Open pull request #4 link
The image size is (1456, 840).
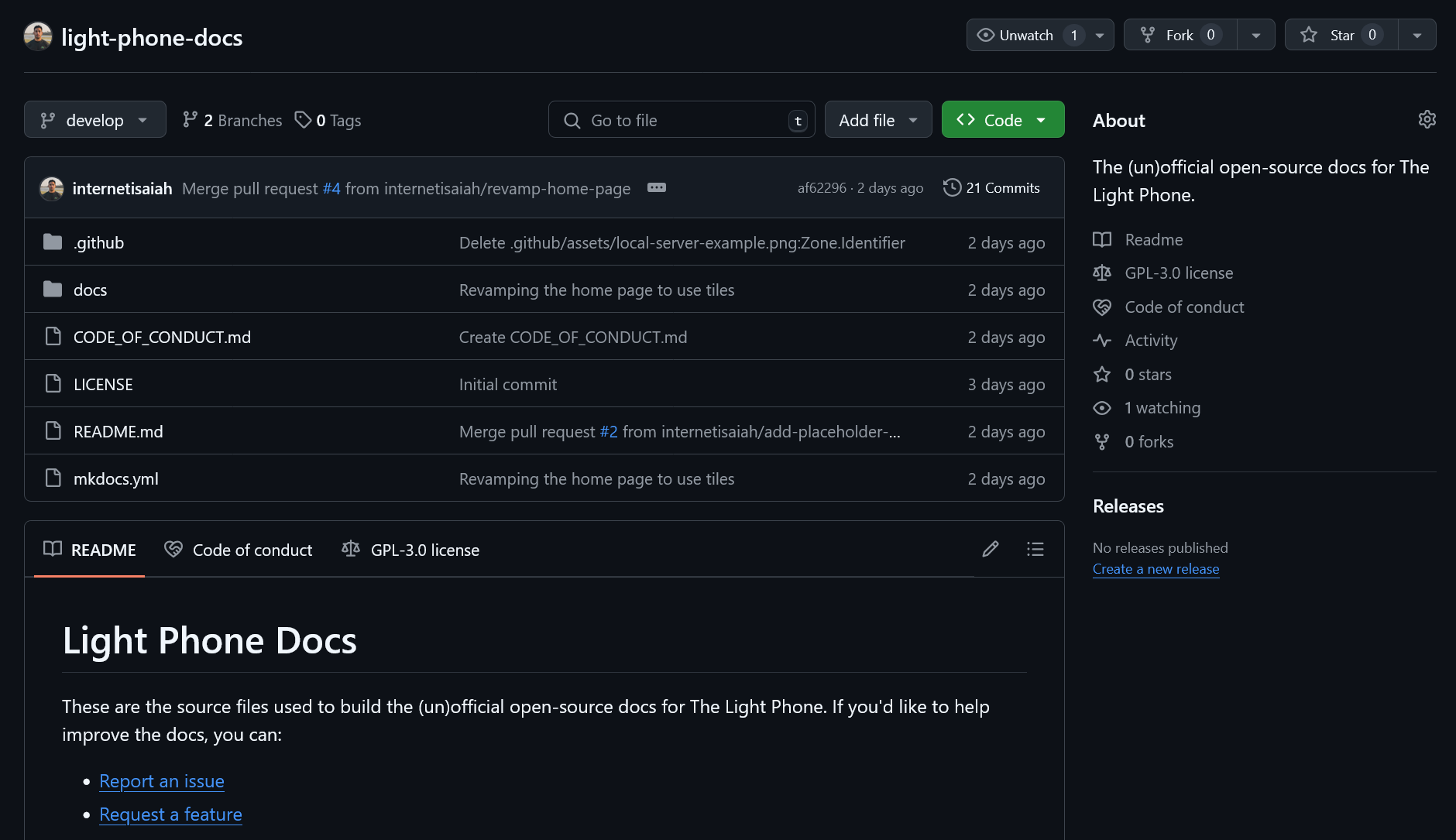(x=331, y=188)
